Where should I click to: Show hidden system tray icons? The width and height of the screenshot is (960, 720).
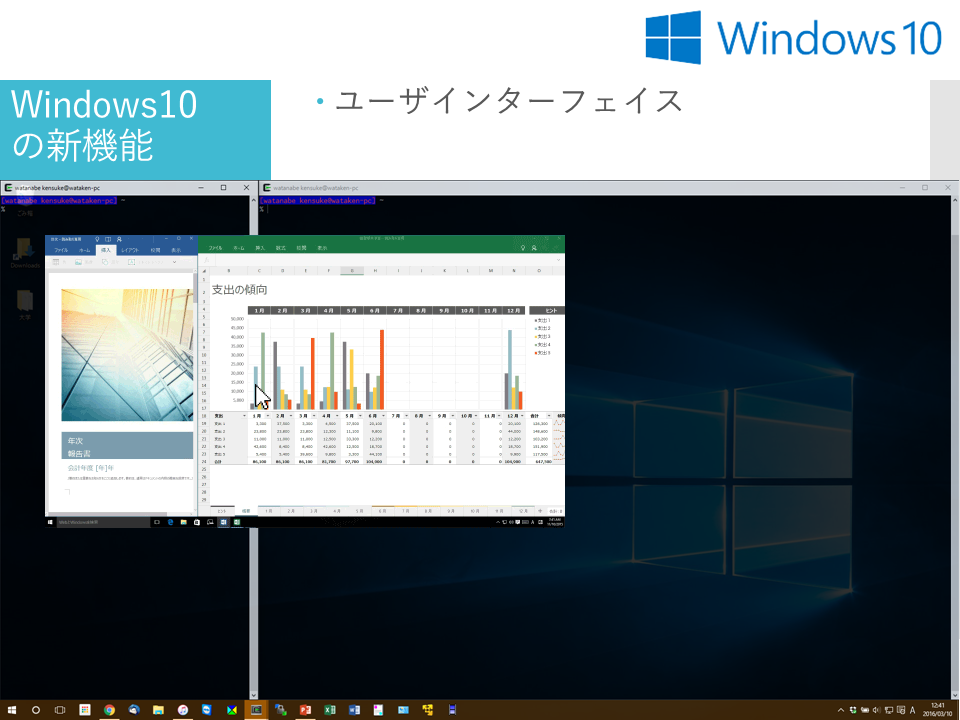(x=841, y=711)
